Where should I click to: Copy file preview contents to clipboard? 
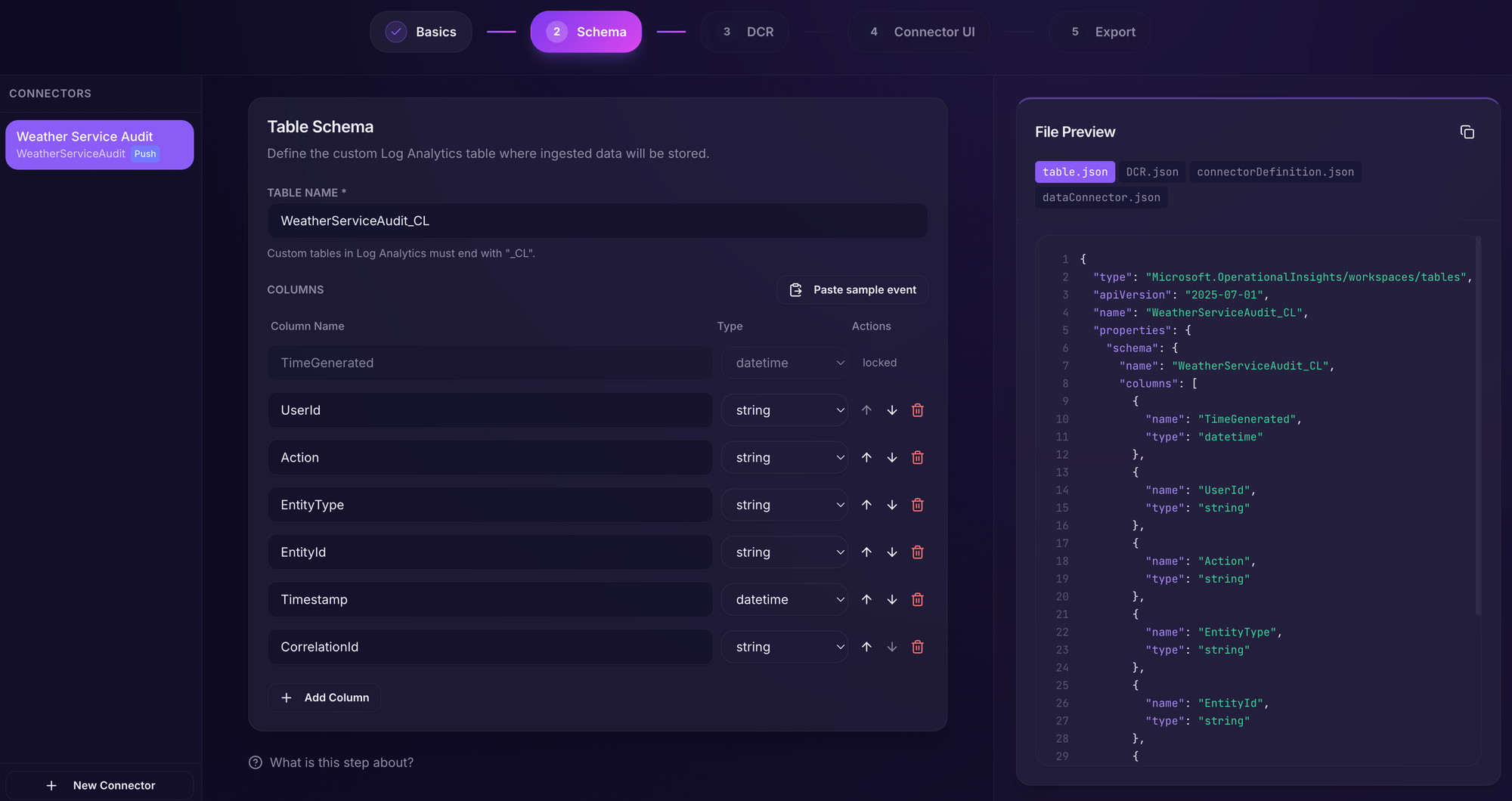tap(1467, 132)
